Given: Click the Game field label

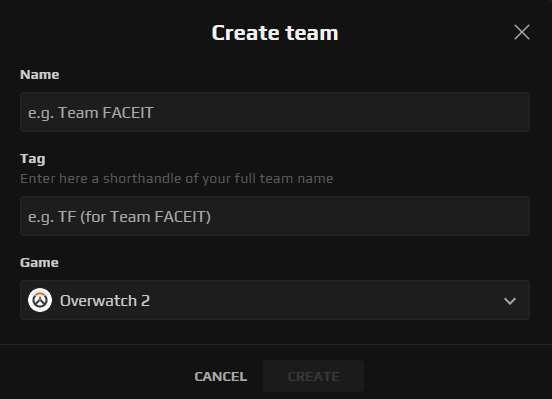Looking at the screenshot, I should click(39, 262).
